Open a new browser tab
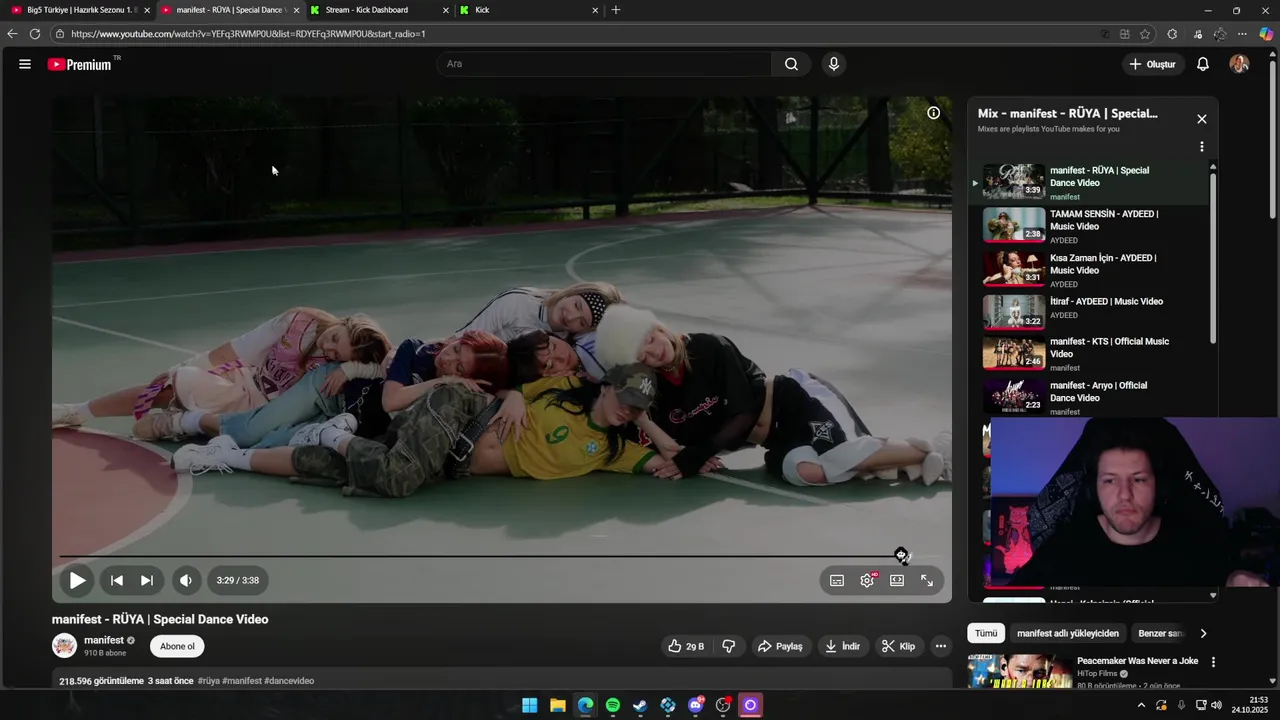The width and height of the screenshot is (1280, 720). (x=616, y=10)
